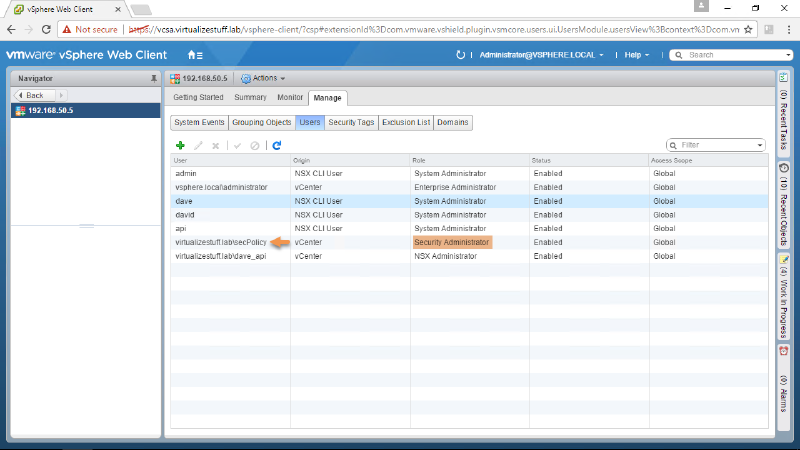Select the Users sub-tab

point(310,122)
